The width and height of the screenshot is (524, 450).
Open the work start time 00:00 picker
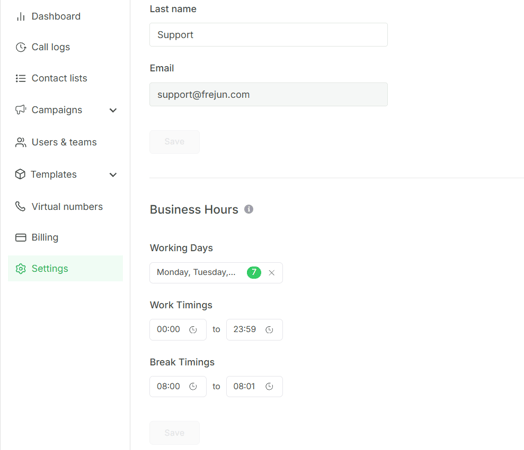(178, 330)
